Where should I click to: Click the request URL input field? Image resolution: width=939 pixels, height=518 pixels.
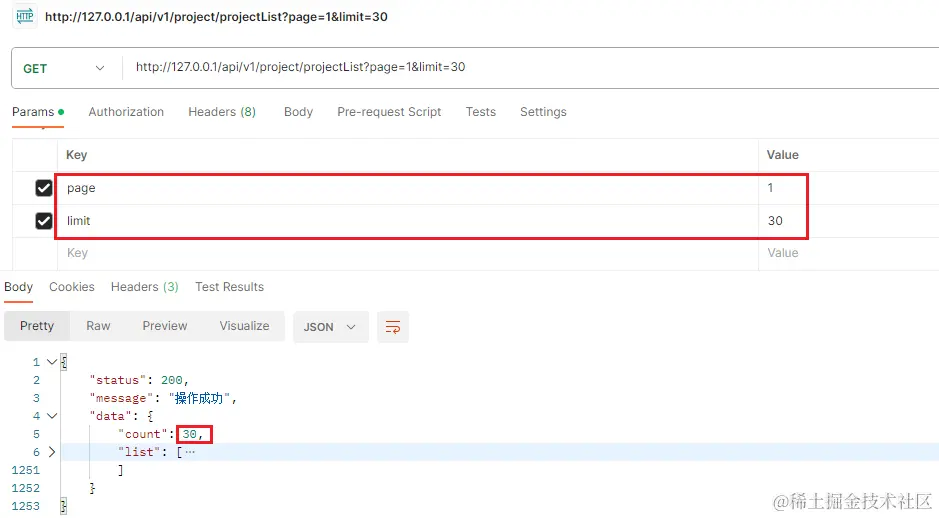click(x=531, y=68)
